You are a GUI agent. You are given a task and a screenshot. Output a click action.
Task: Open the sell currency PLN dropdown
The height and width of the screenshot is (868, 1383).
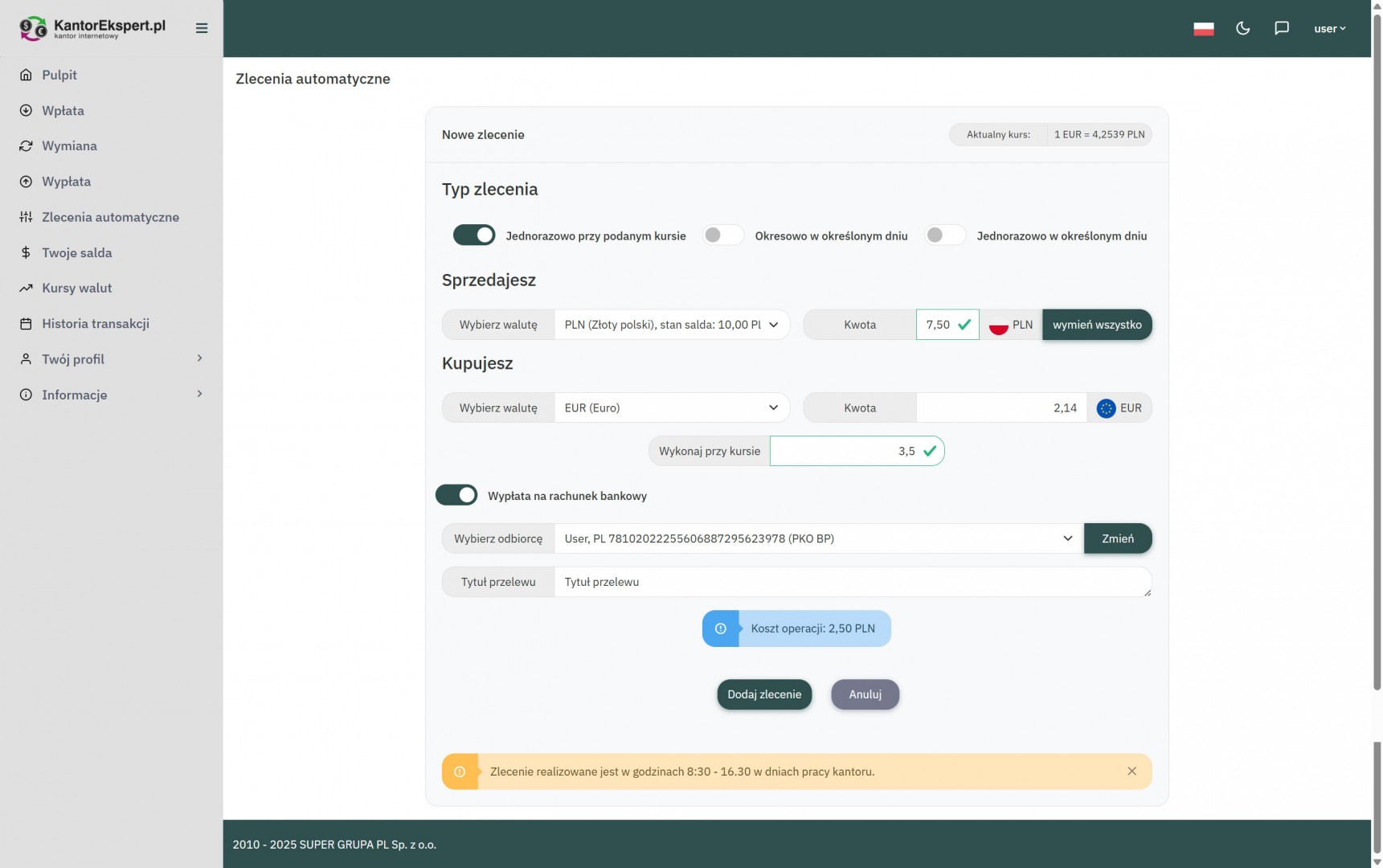[x=671, y=325]
